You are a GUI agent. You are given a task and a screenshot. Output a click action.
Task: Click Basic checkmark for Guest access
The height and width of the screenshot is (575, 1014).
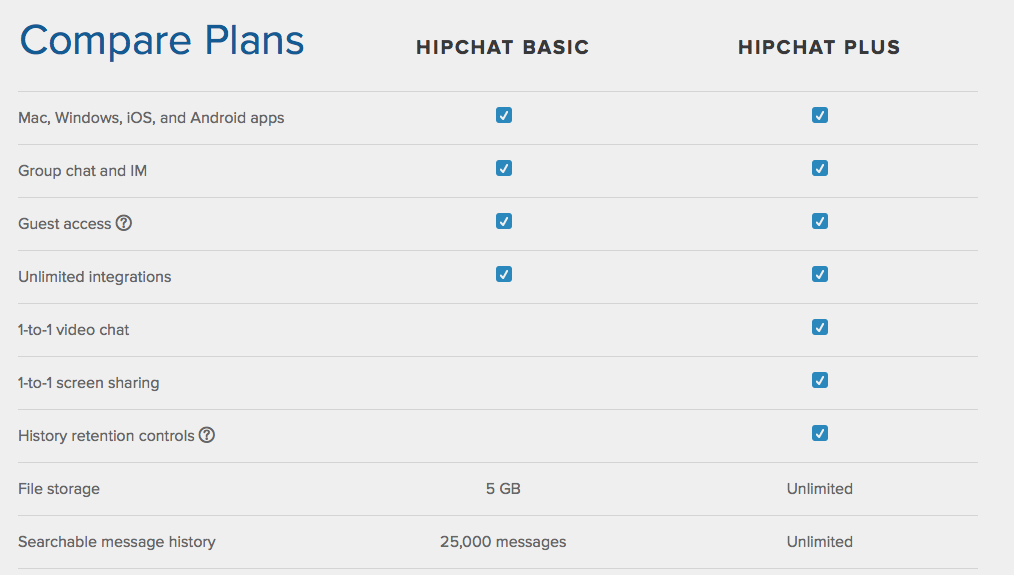504,221
